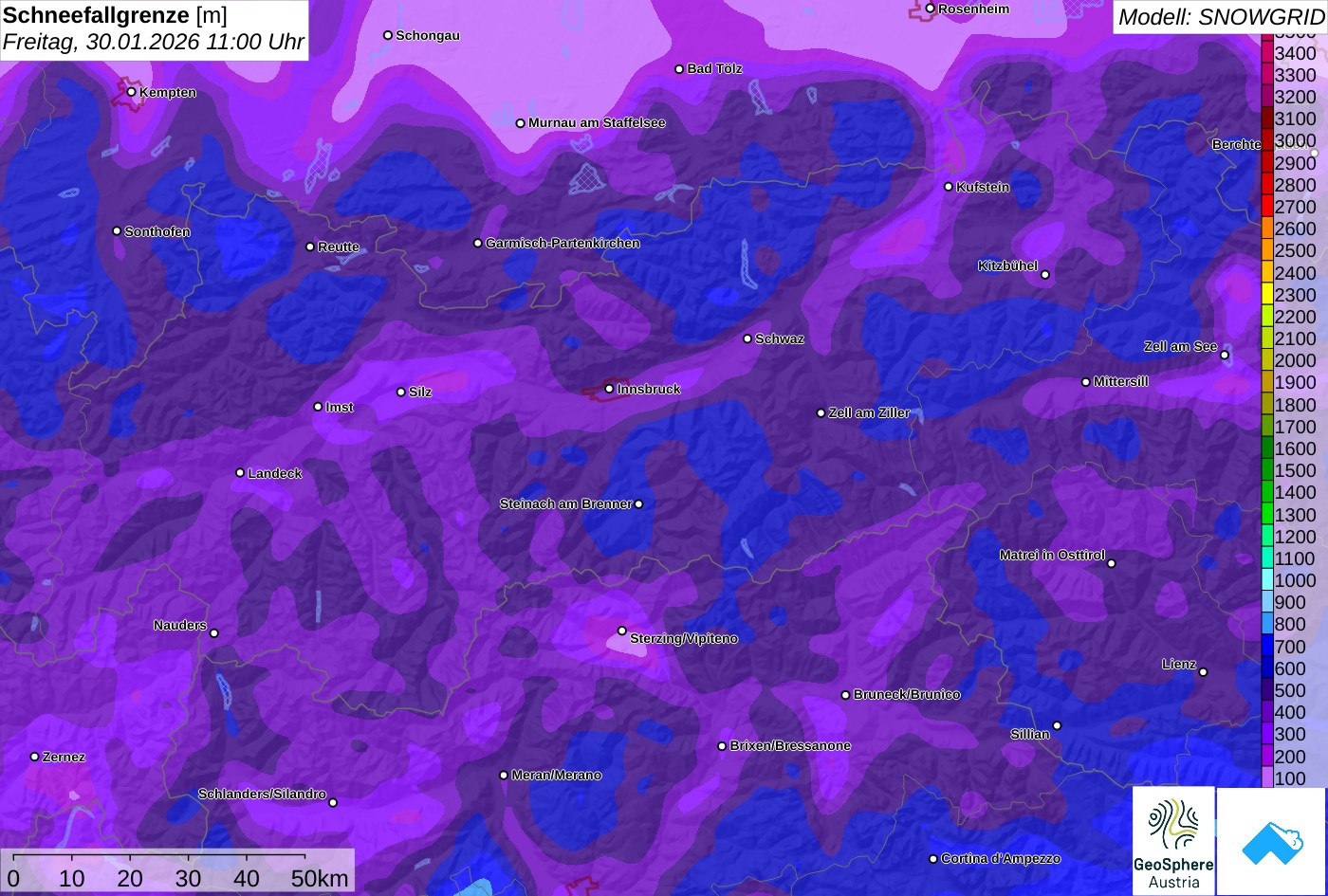Click the 500 legend value
1328x896 pixels.
point(1290,690)
